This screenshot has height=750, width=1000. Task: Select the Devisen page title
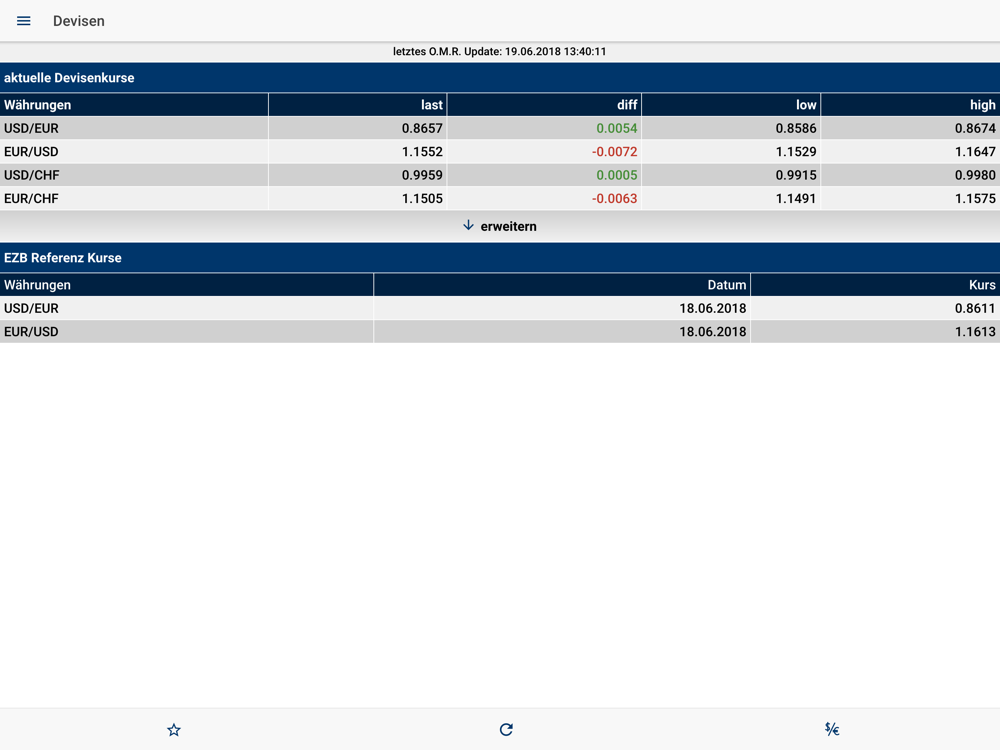point(78,21)
